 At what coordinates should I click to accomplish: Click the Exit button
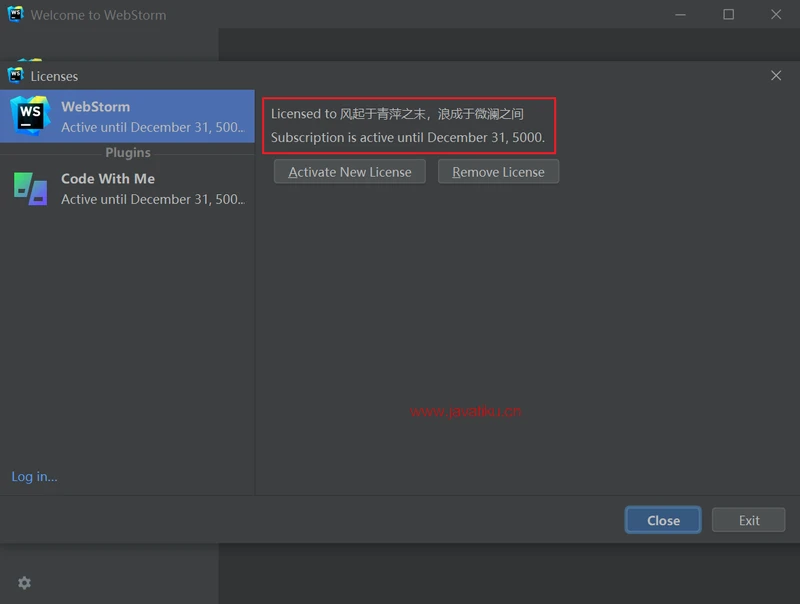pos(749,520)
